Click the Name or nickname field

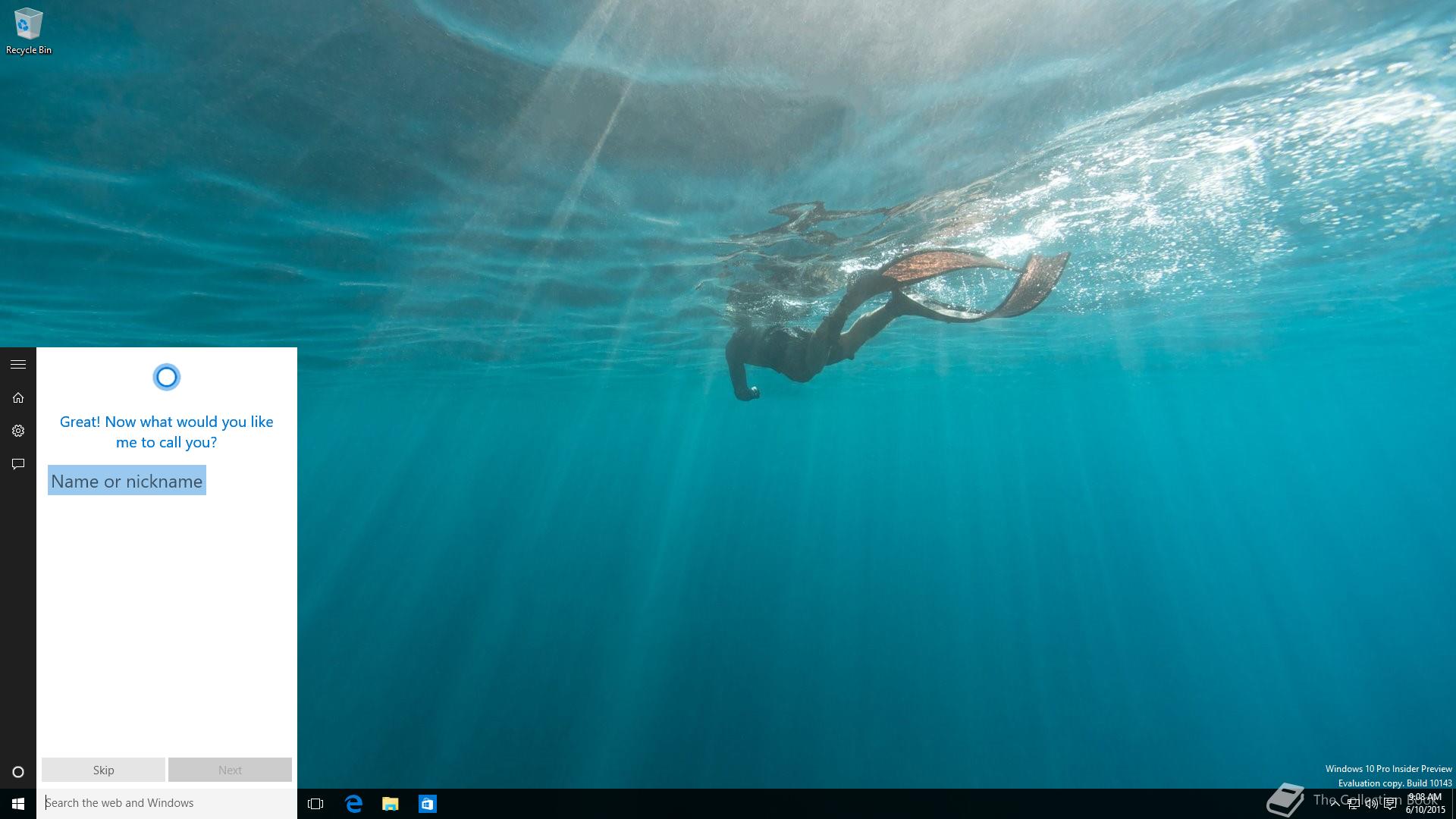pos(127,481)
